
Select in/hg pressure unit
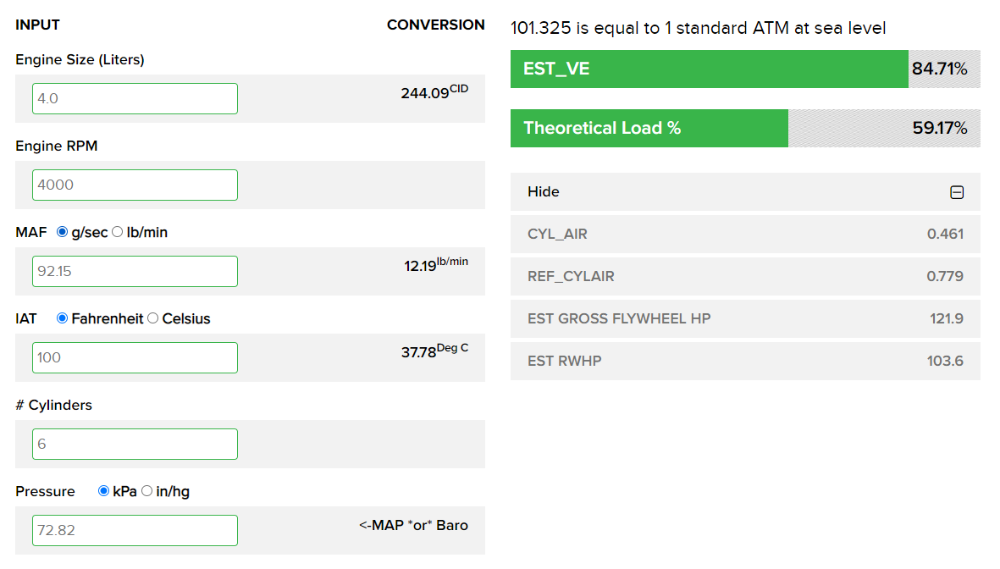[x=147, y=491]
